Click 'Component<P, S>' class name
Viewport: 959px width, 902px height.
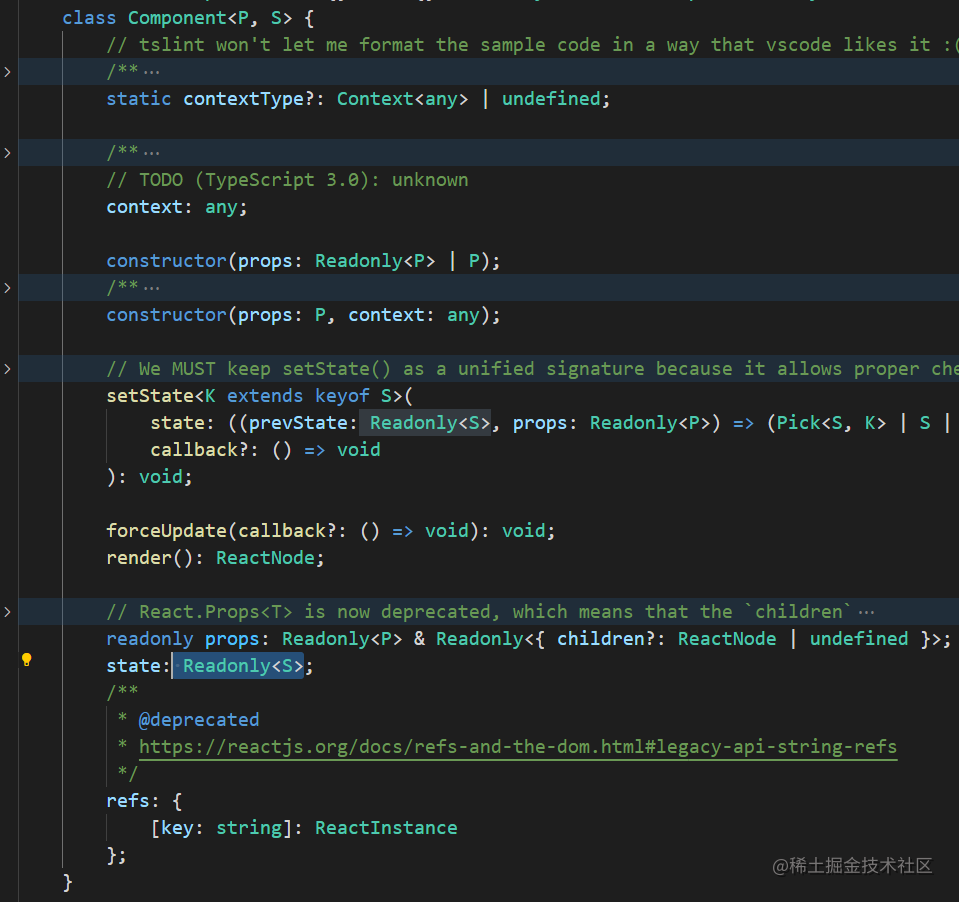coord(210,18)
